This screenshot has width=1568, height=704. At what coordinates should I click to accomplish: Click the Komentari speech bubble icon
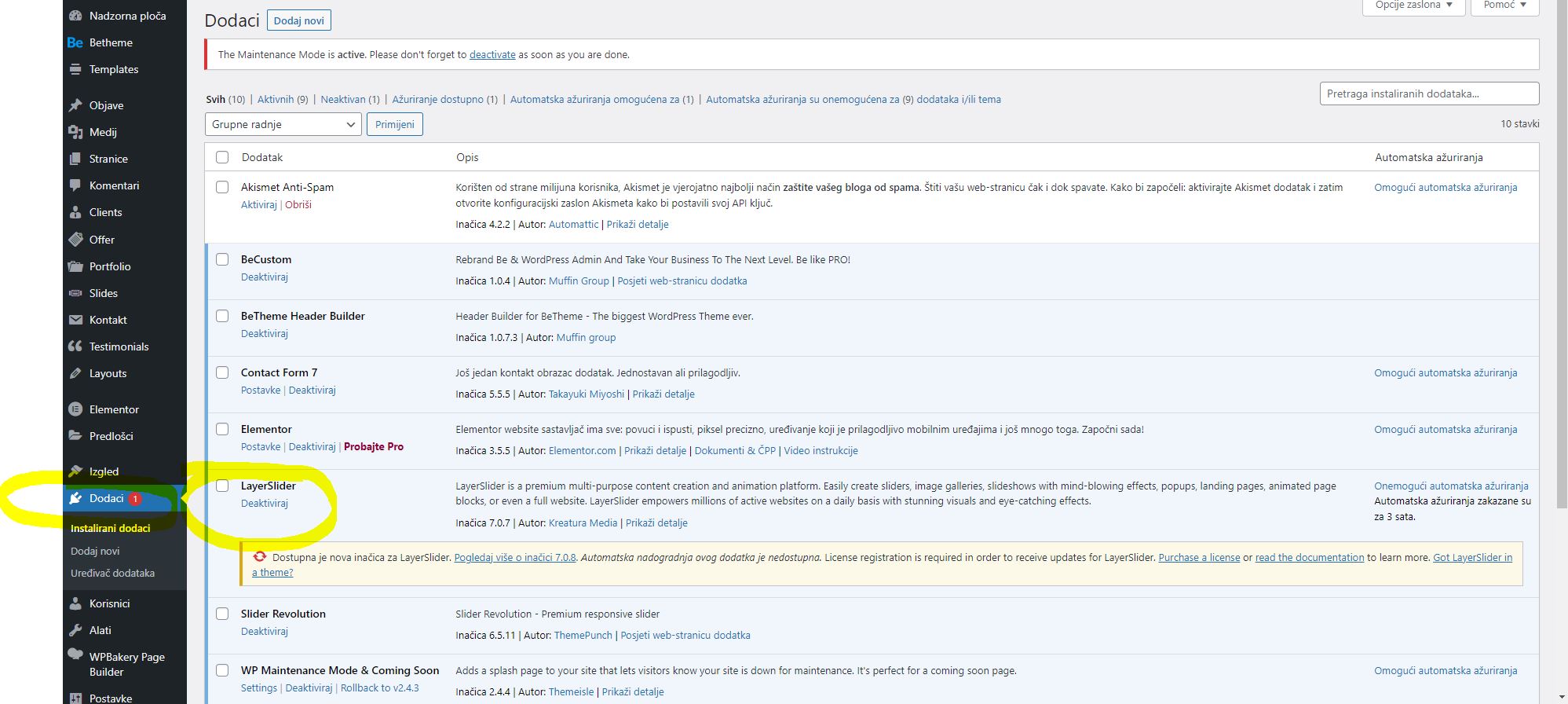[x=75, y=185]
